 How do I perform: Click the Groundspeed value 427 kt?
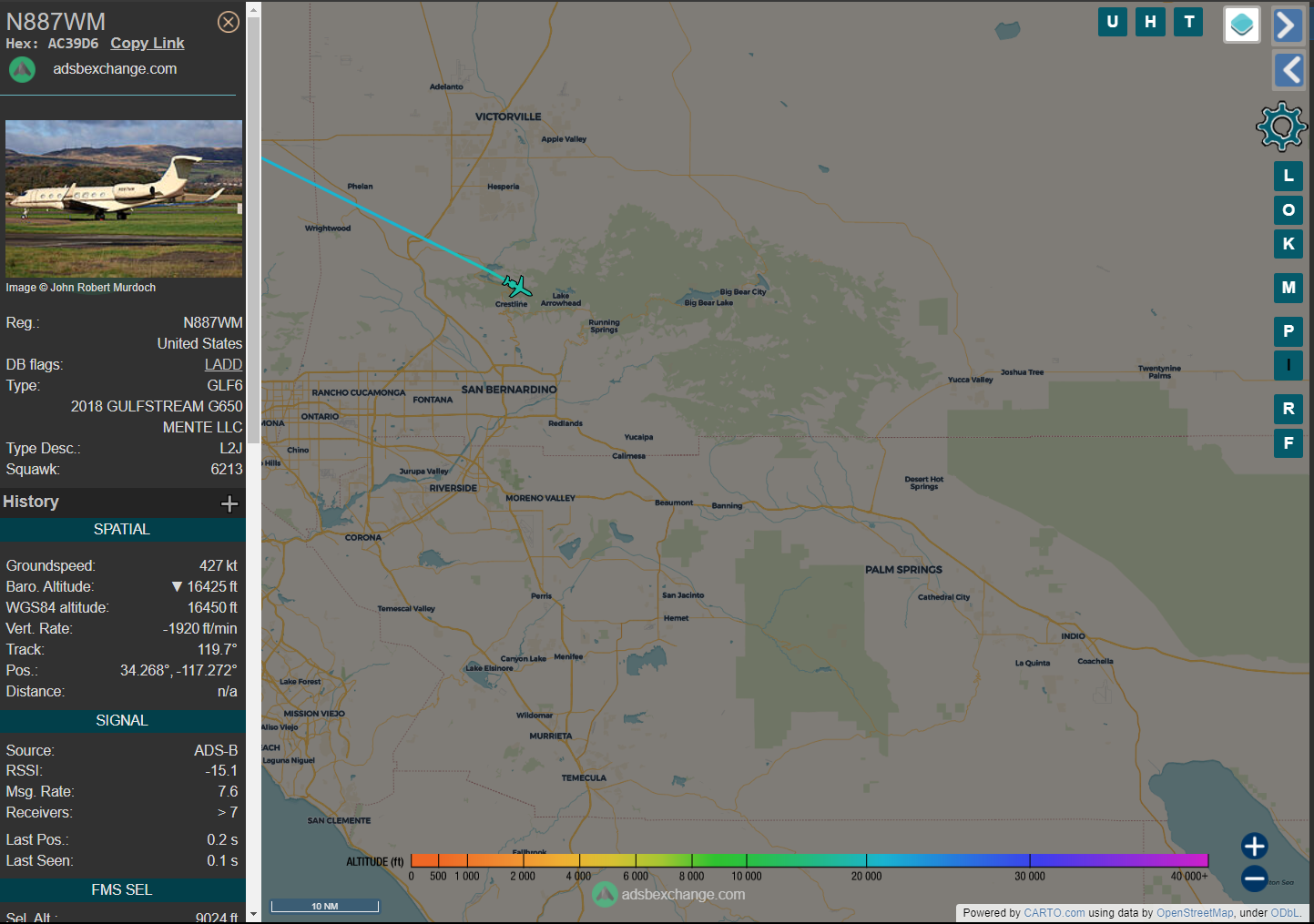point(219,566)
